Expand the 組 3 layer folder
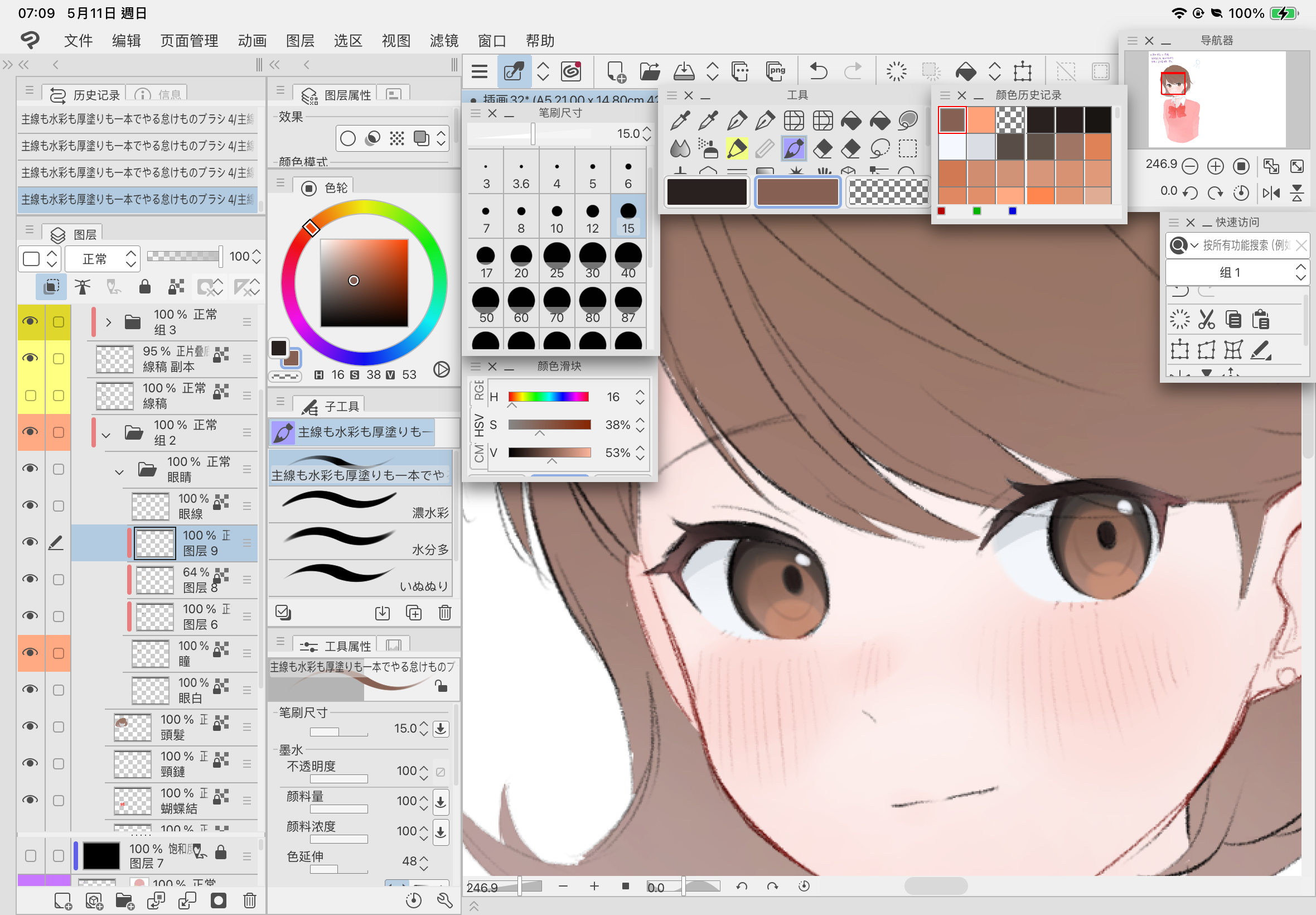 (108, 322)
